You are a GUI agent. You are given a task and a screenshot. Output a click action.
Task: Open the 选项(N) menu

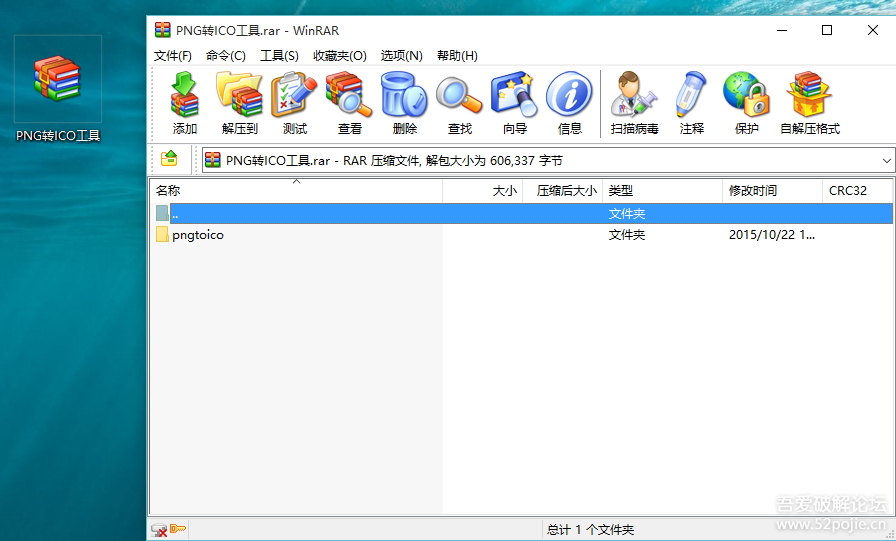(402, 55)
